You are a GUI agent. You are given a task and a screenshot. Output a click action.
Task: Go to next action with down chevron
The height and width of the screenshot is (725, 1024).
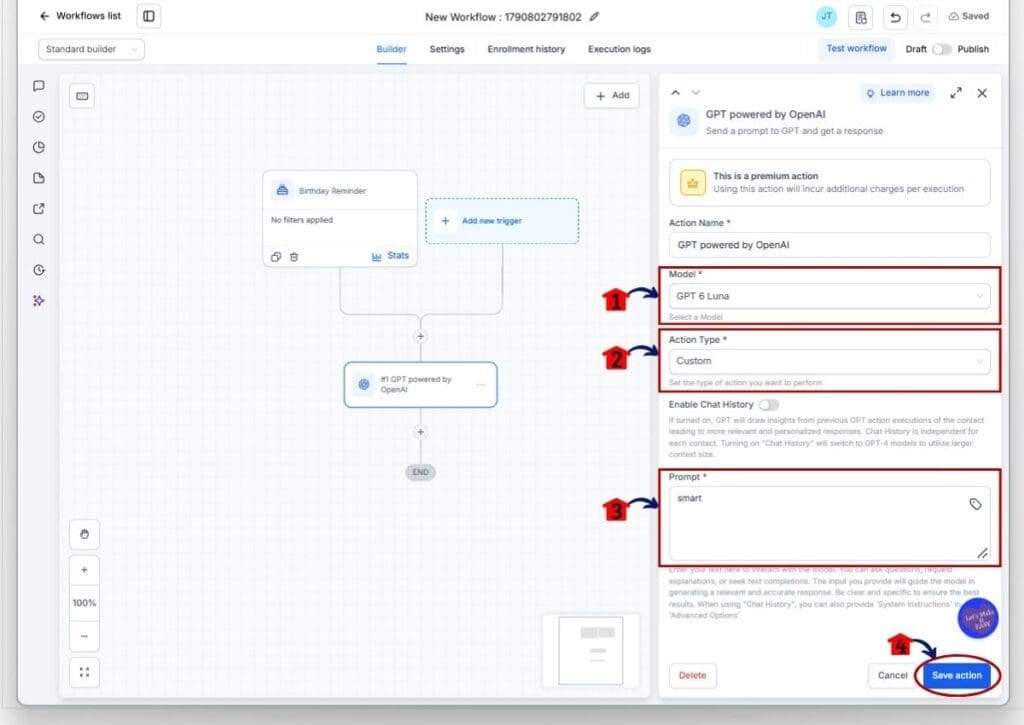(x=696, y=93)
